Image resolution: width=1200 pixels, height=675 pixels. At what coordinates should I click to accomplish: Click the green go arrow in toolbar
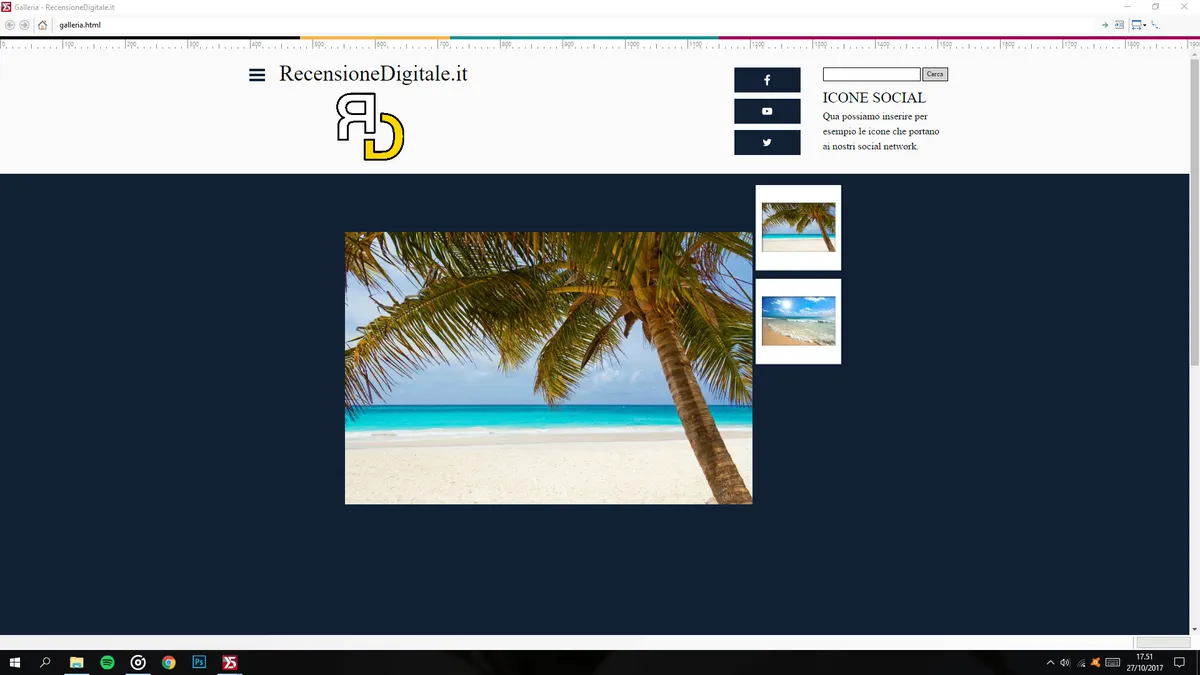[1105, 24]
